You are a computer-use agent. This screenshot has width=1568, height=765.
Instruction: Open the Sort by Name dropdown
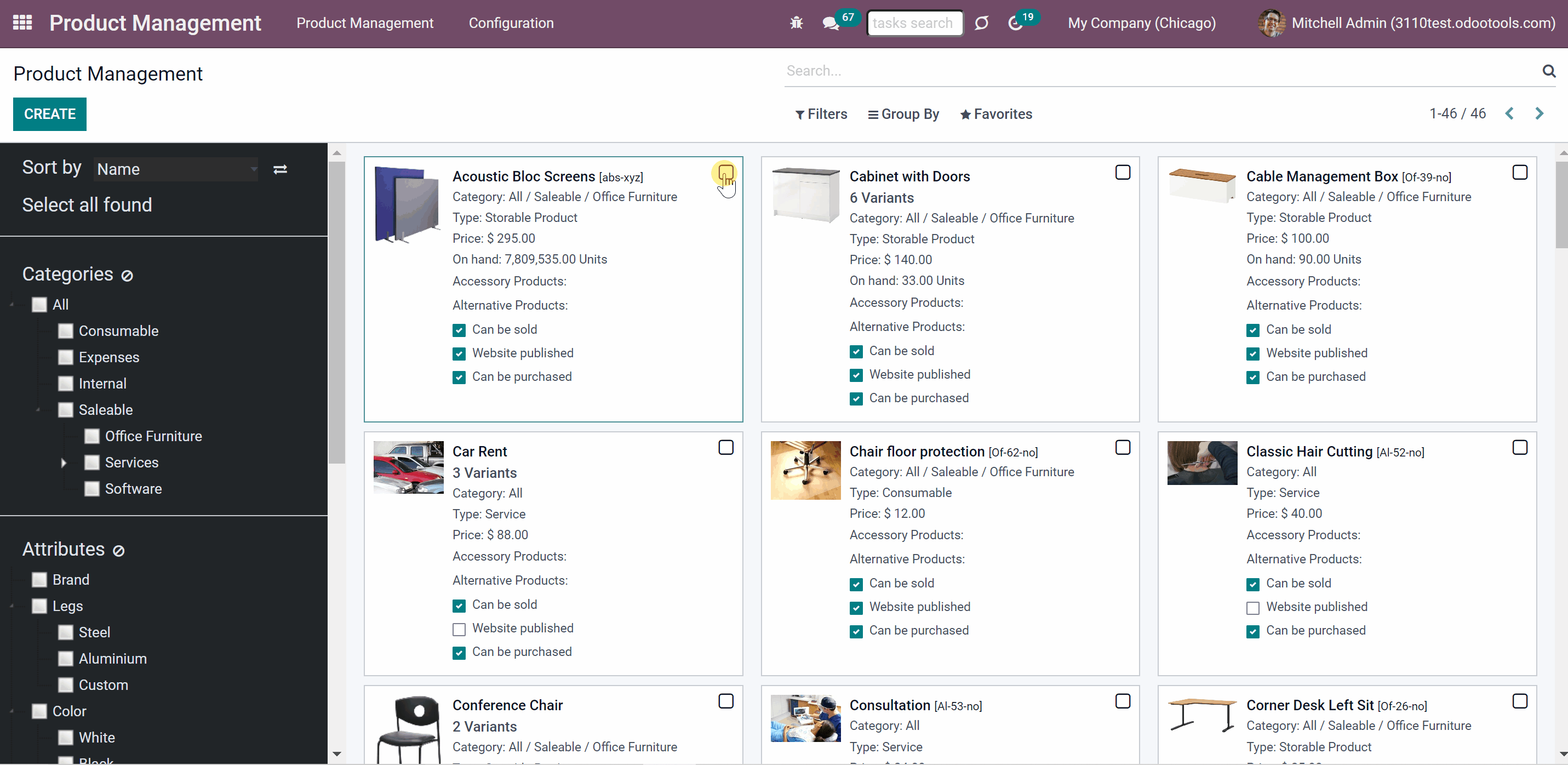point(176,169)
